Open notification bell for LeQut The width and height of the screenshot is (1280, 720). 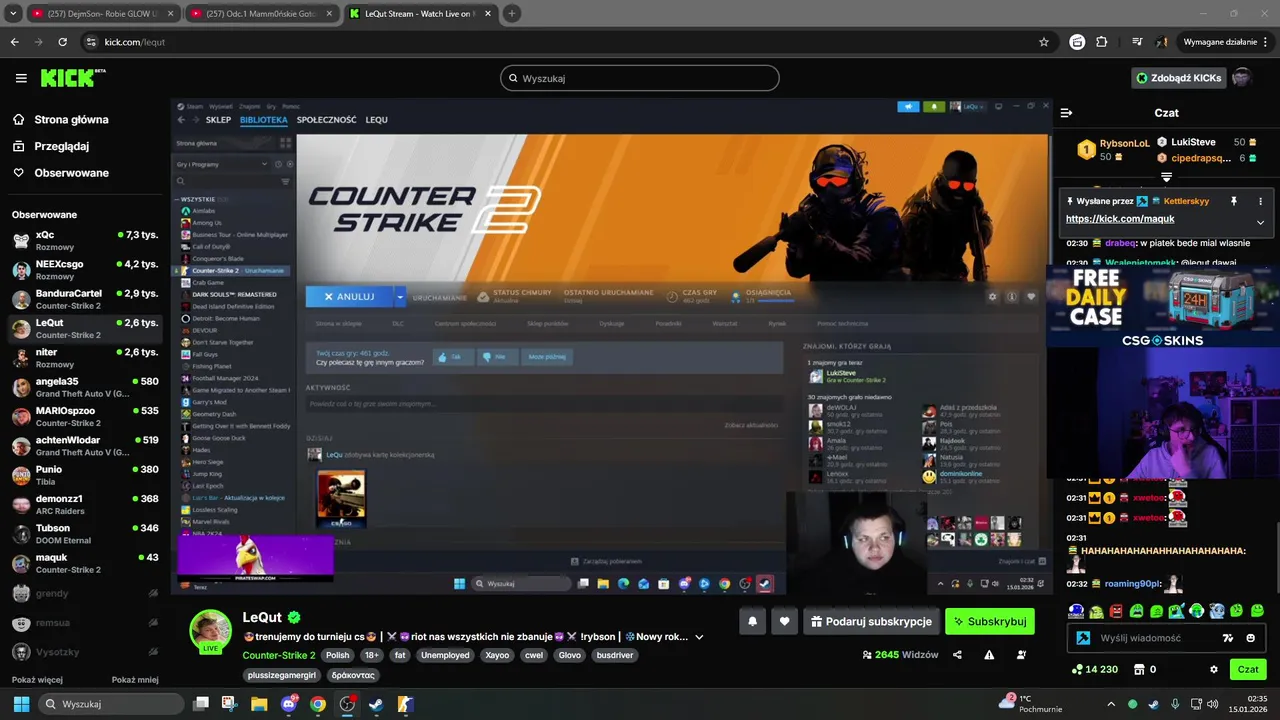coord(752,621)
